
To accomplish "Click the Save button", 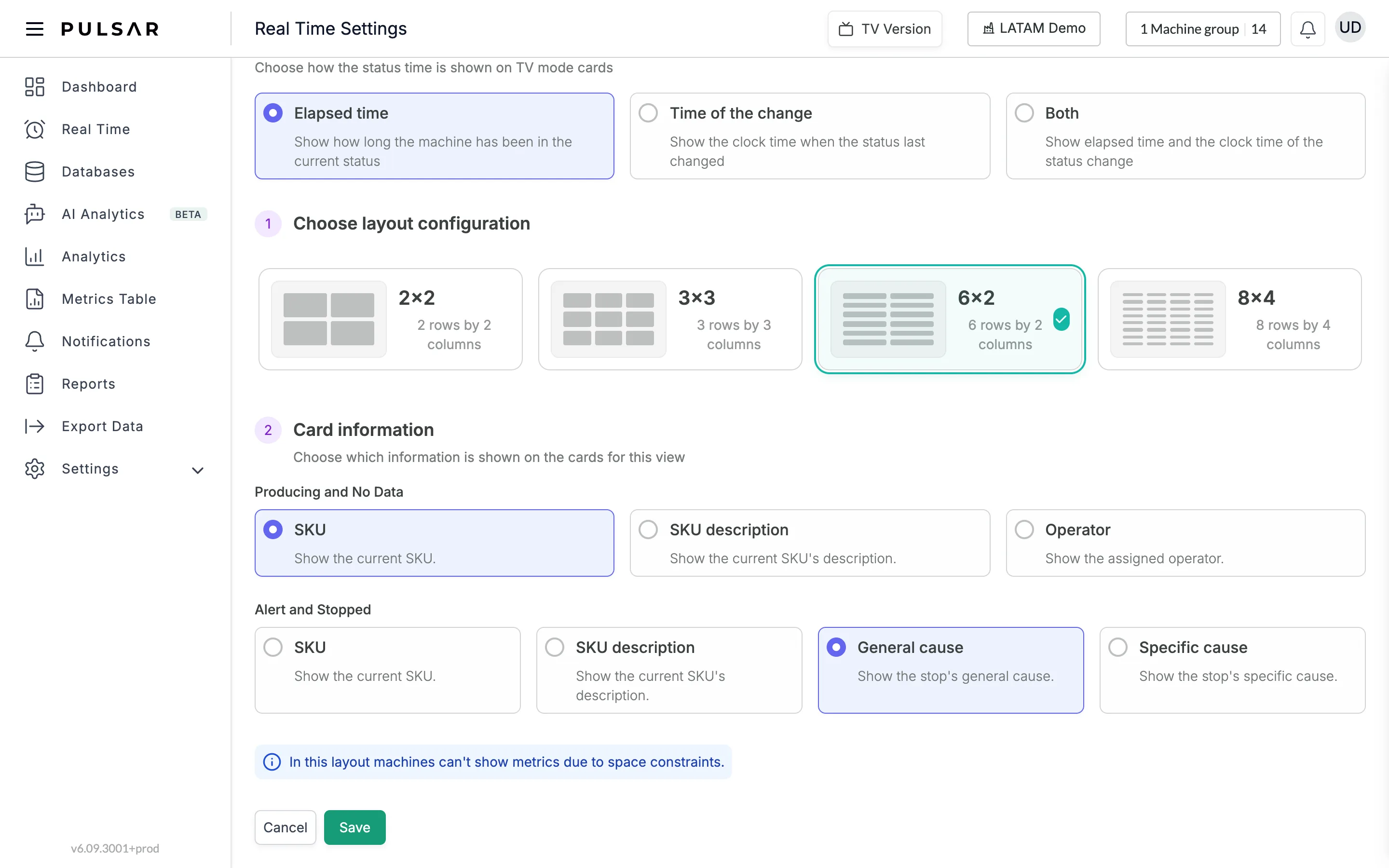I will coord(354,827).
